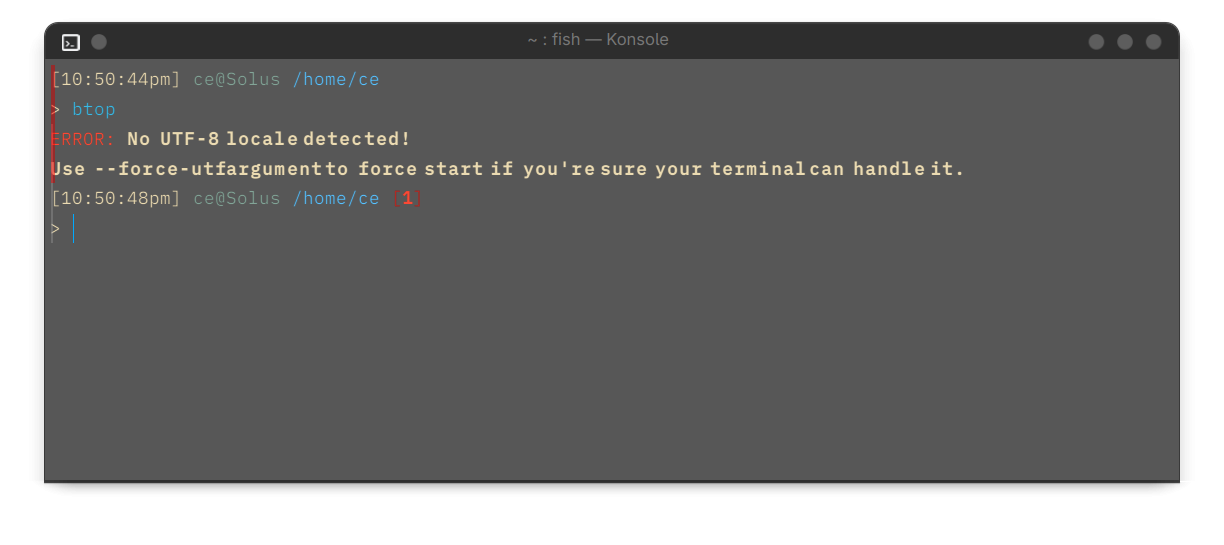Screen dimensions: 1224x545
Task: Click the red exit status [1] indicator
Action: (x=407, y=199)
